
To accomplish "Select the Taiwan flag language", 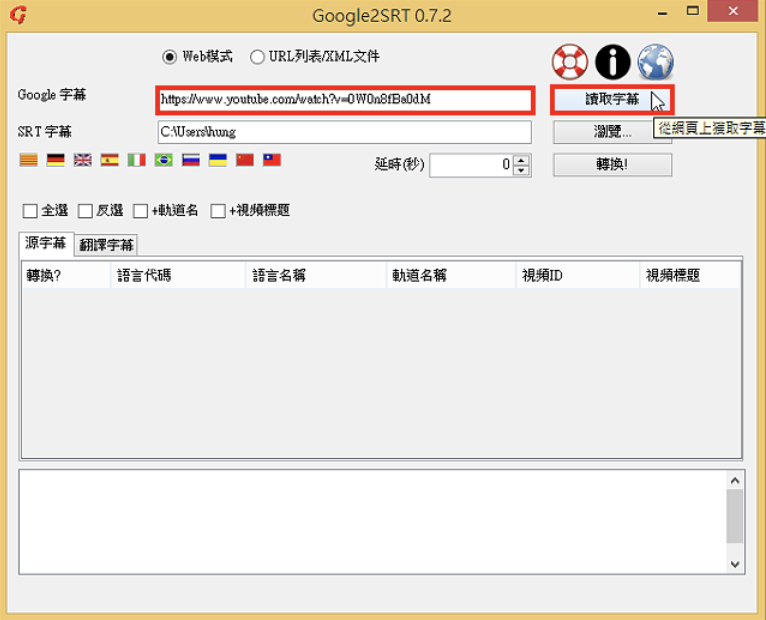I will (x=272, y=160).
